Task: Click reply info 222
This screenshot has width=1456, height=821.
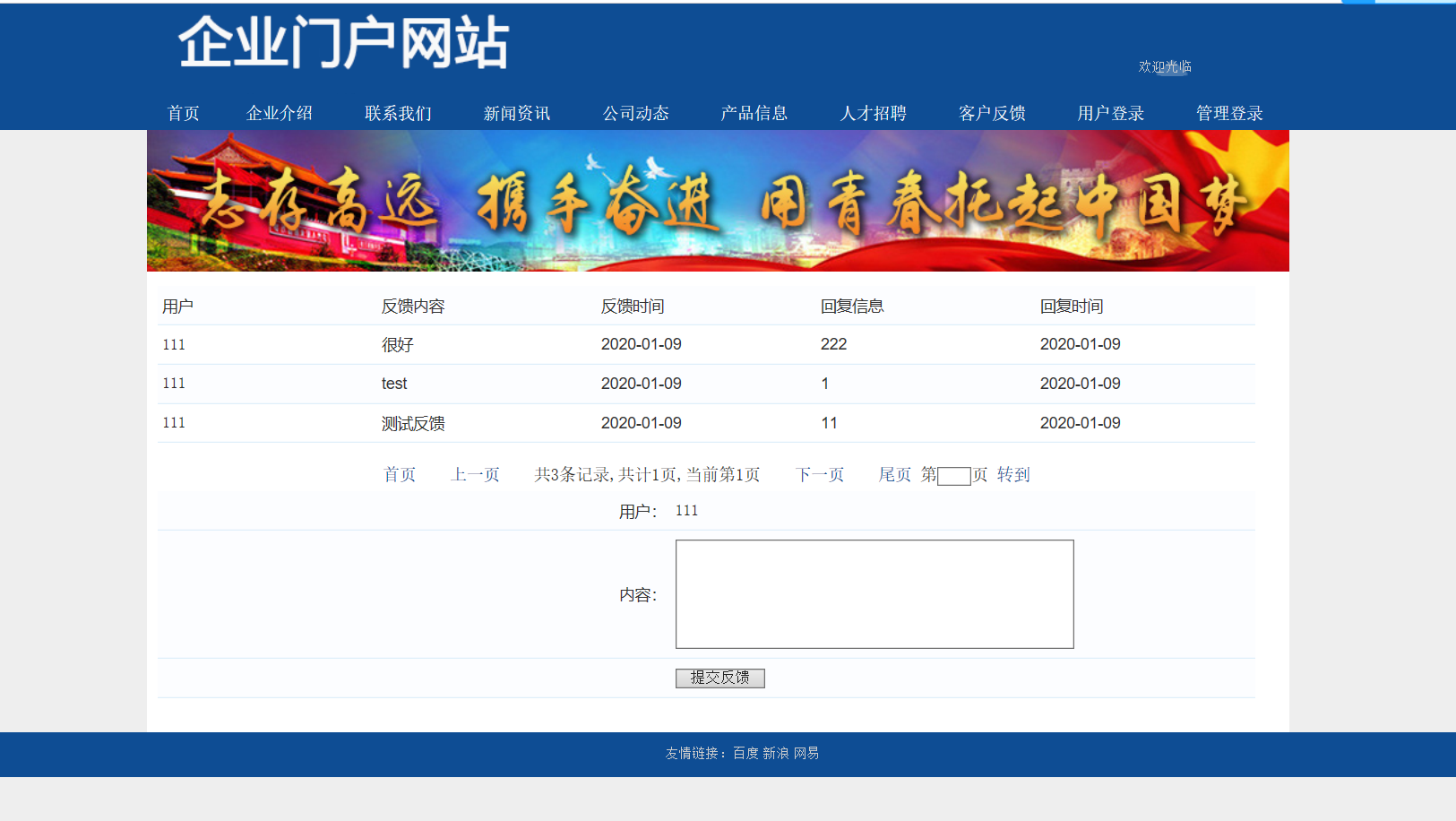Action: click(833, 344)
